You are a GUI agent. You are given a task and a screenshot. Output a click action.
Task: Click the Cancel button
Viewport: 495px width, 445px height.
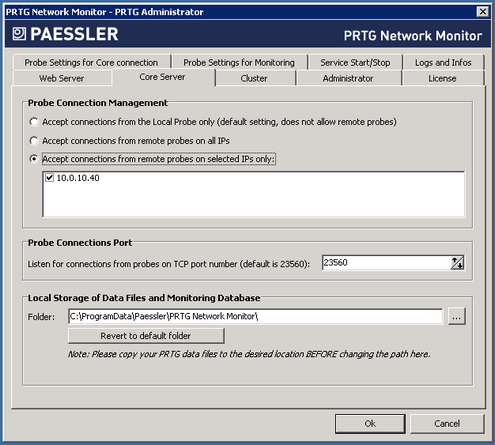coord(447,423)
